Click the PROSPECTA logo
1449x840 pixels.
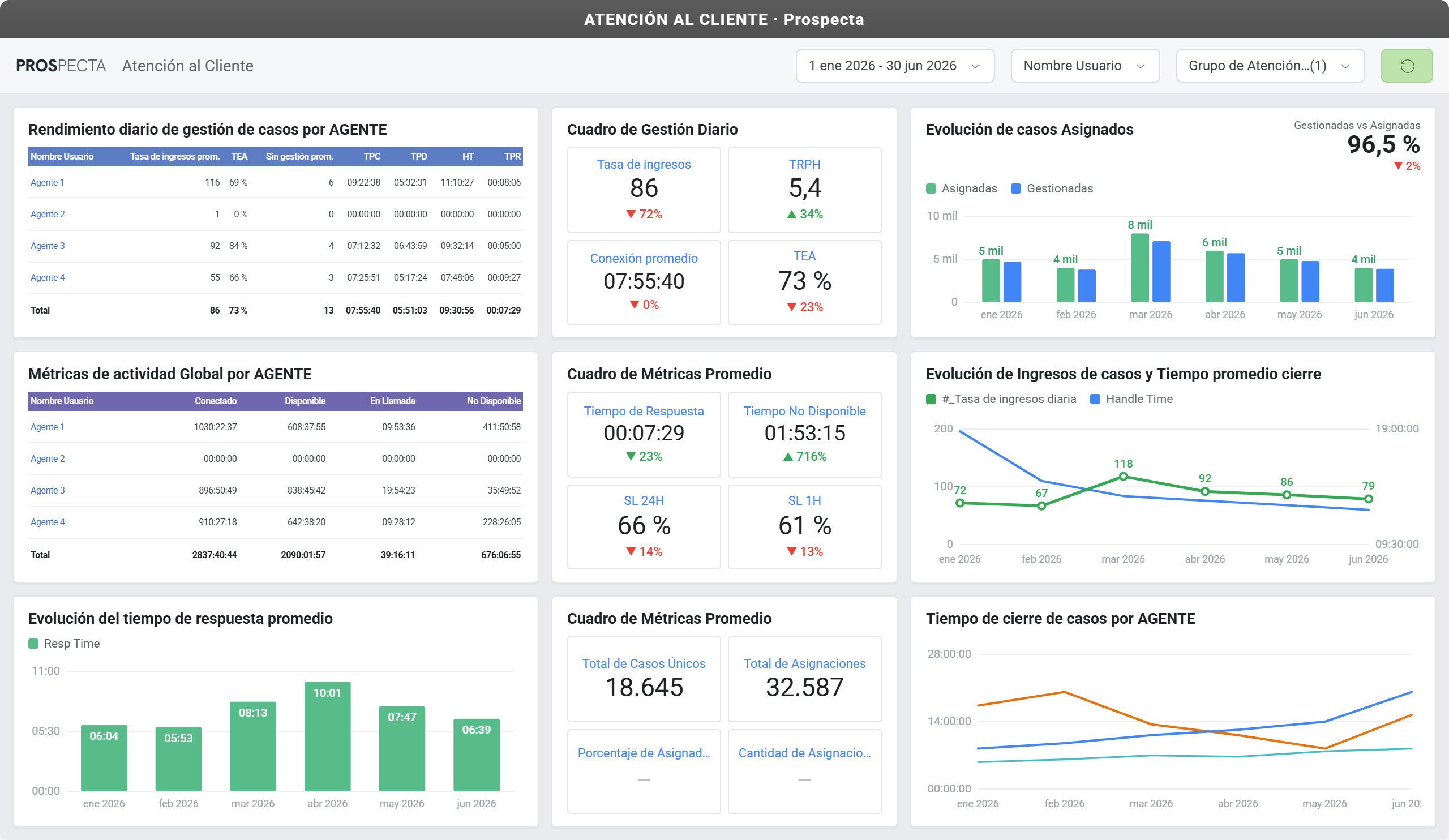(x=61, y=66)
